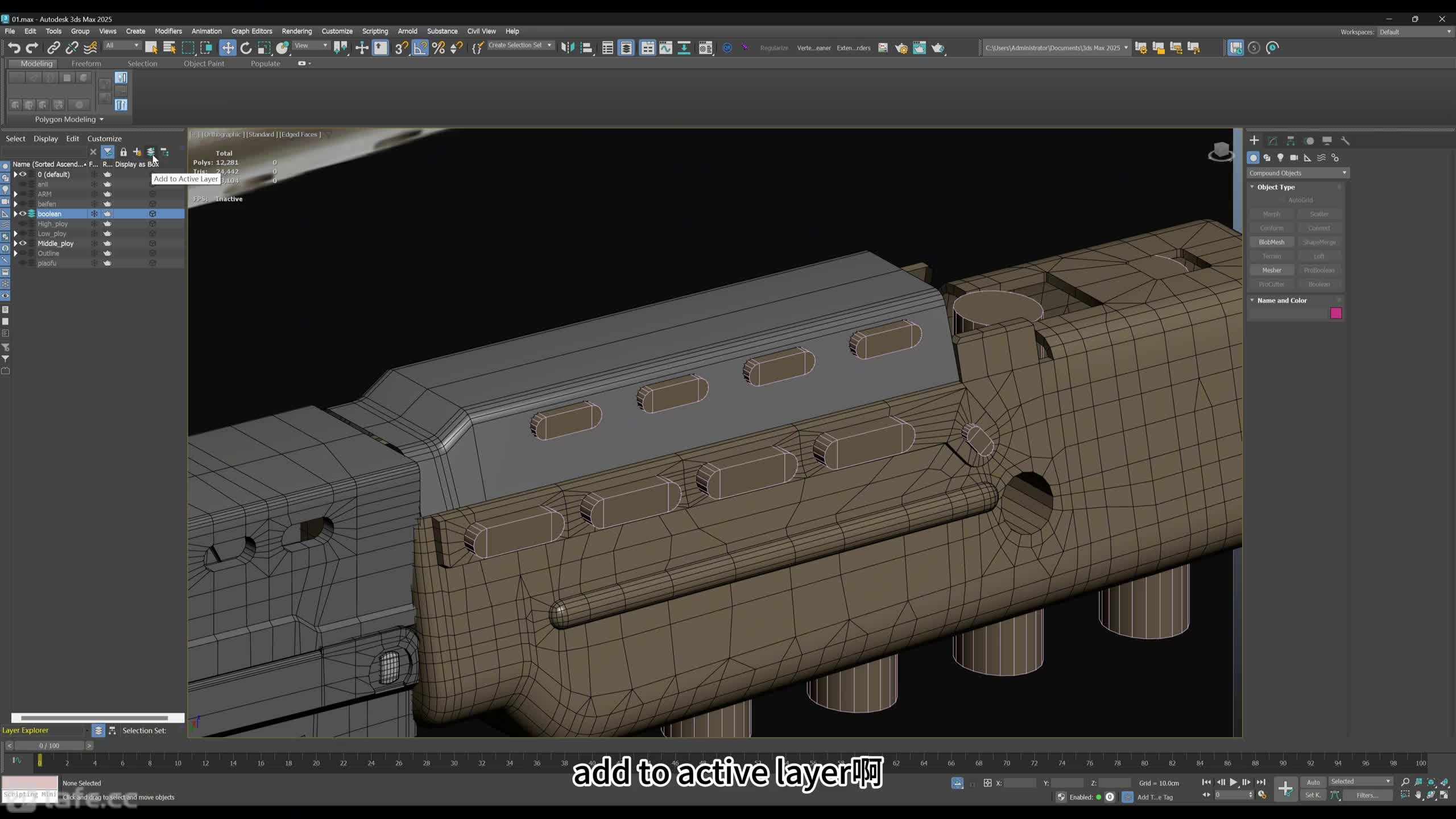Expand the ARM layer tree

[x=16, y=194]
